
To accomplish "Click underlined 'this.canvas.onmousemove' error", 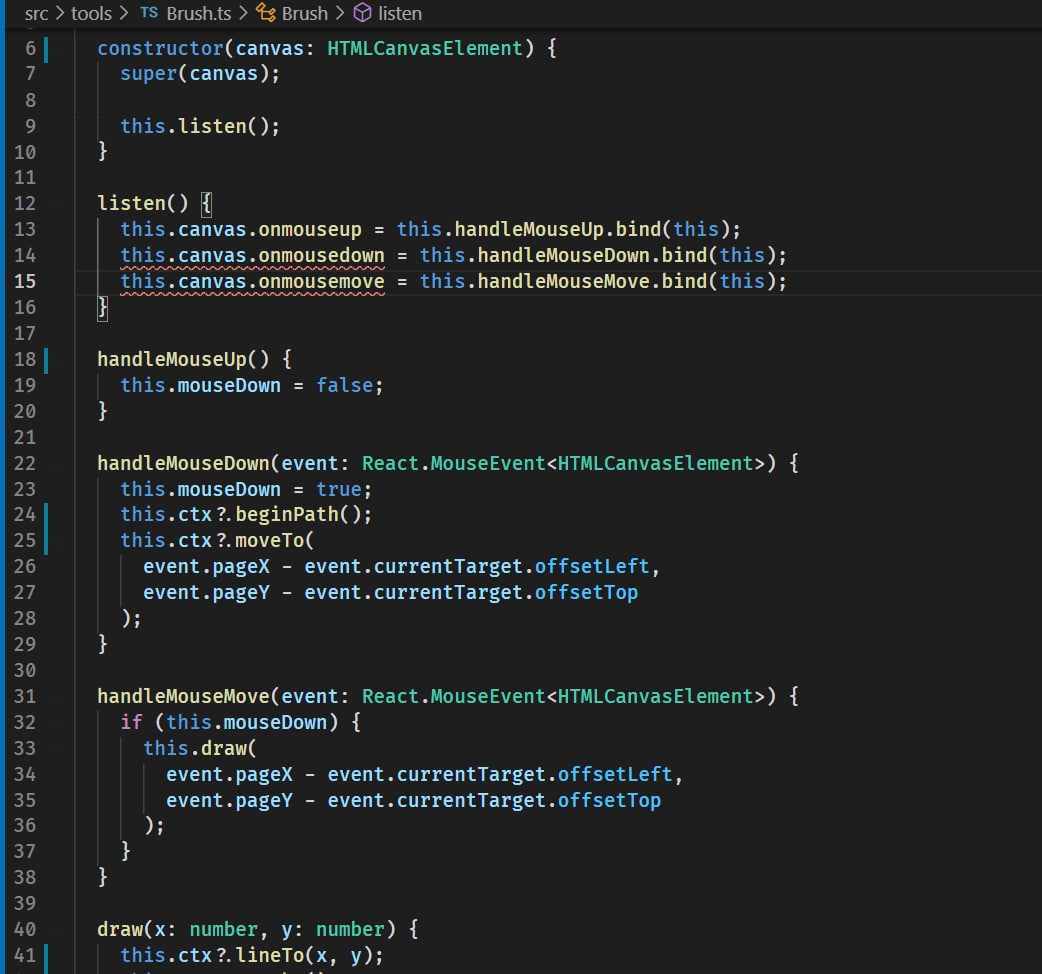I will tap(253, 282).
